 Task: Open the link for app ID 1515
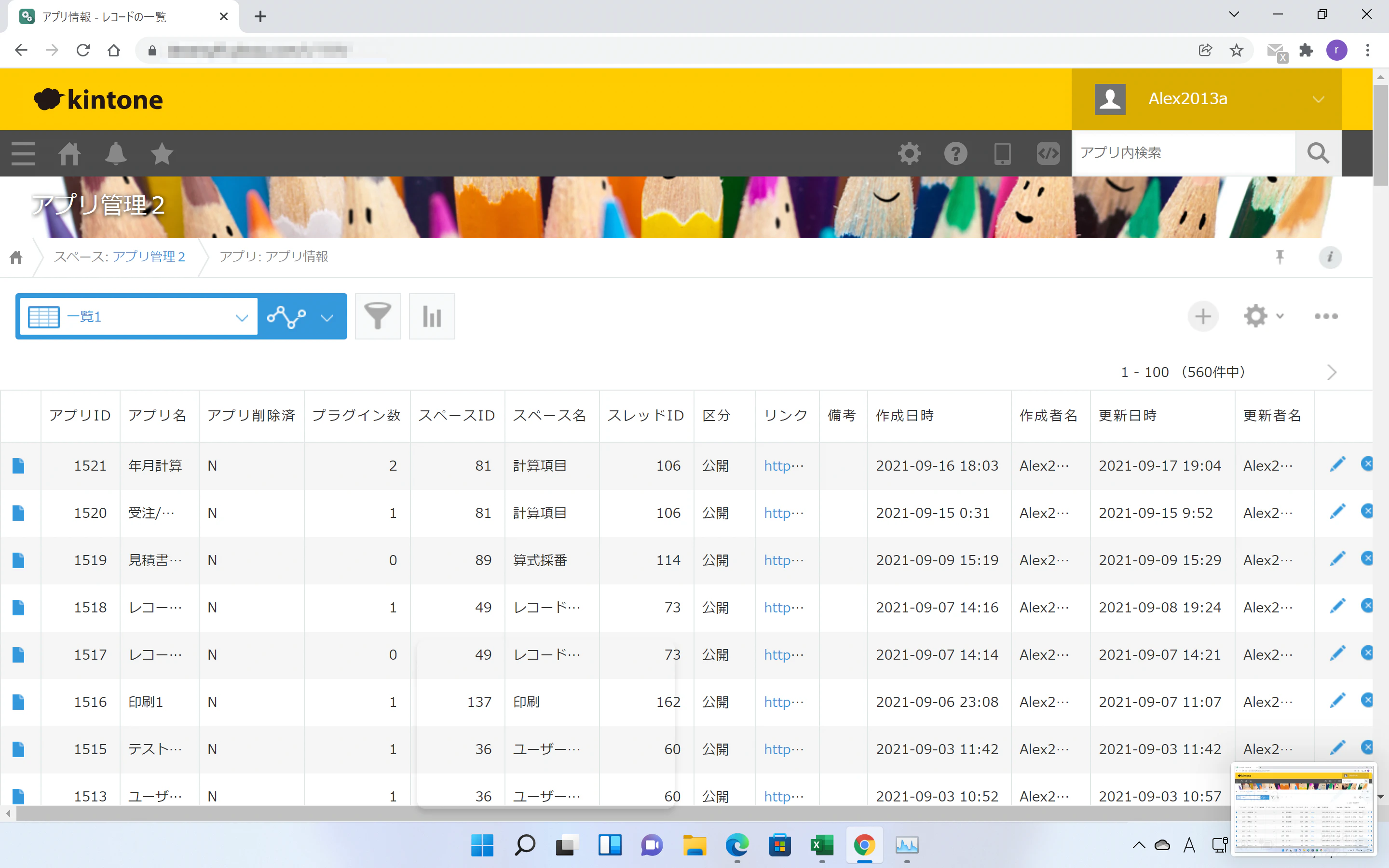tap(783, 749)
